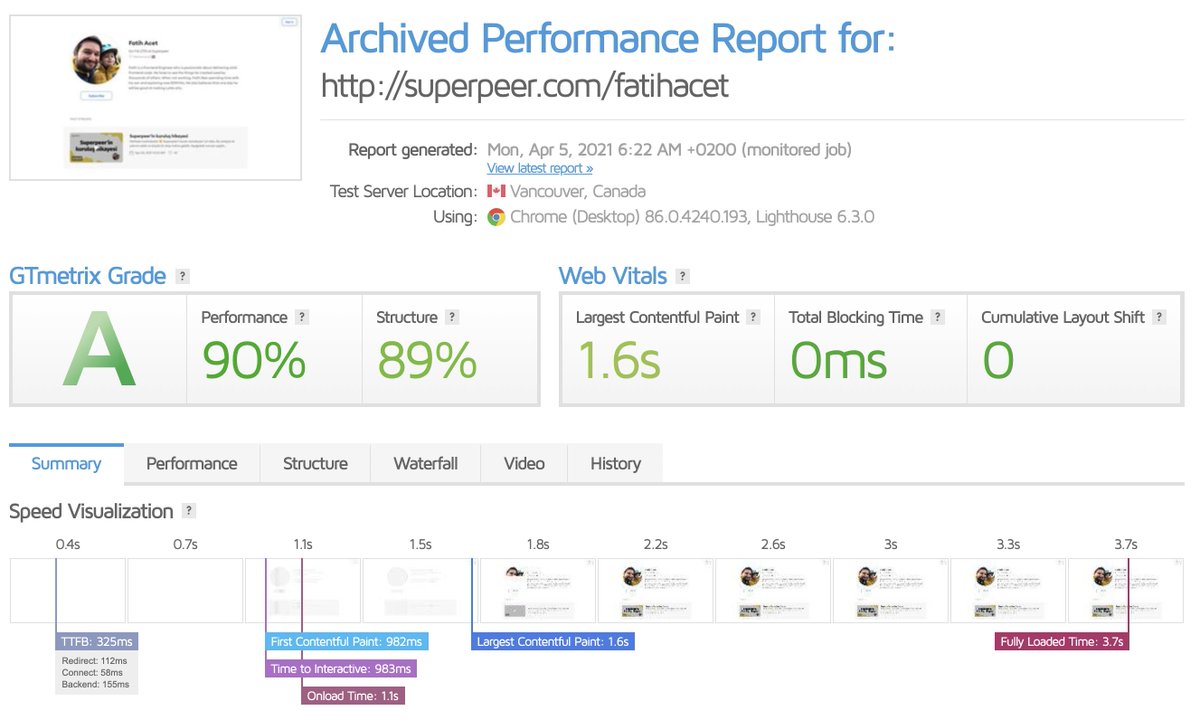The width and height of the screenshot is (1200, 720).
Task: Click the 3s filmstrip frame
Action: (890, 590)
